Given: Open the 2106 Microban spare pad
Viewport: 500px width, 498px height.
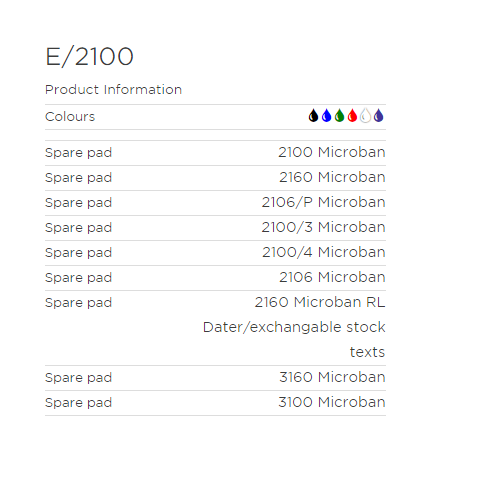Looking at the screenshot, I should click(332, 277).
